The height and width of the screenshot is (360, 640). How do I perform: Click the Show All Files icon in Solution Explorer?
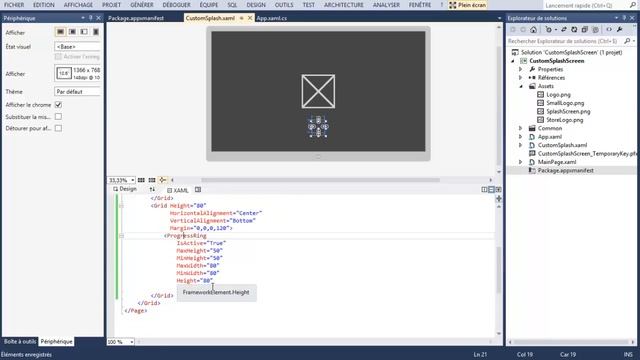[596, 30]
